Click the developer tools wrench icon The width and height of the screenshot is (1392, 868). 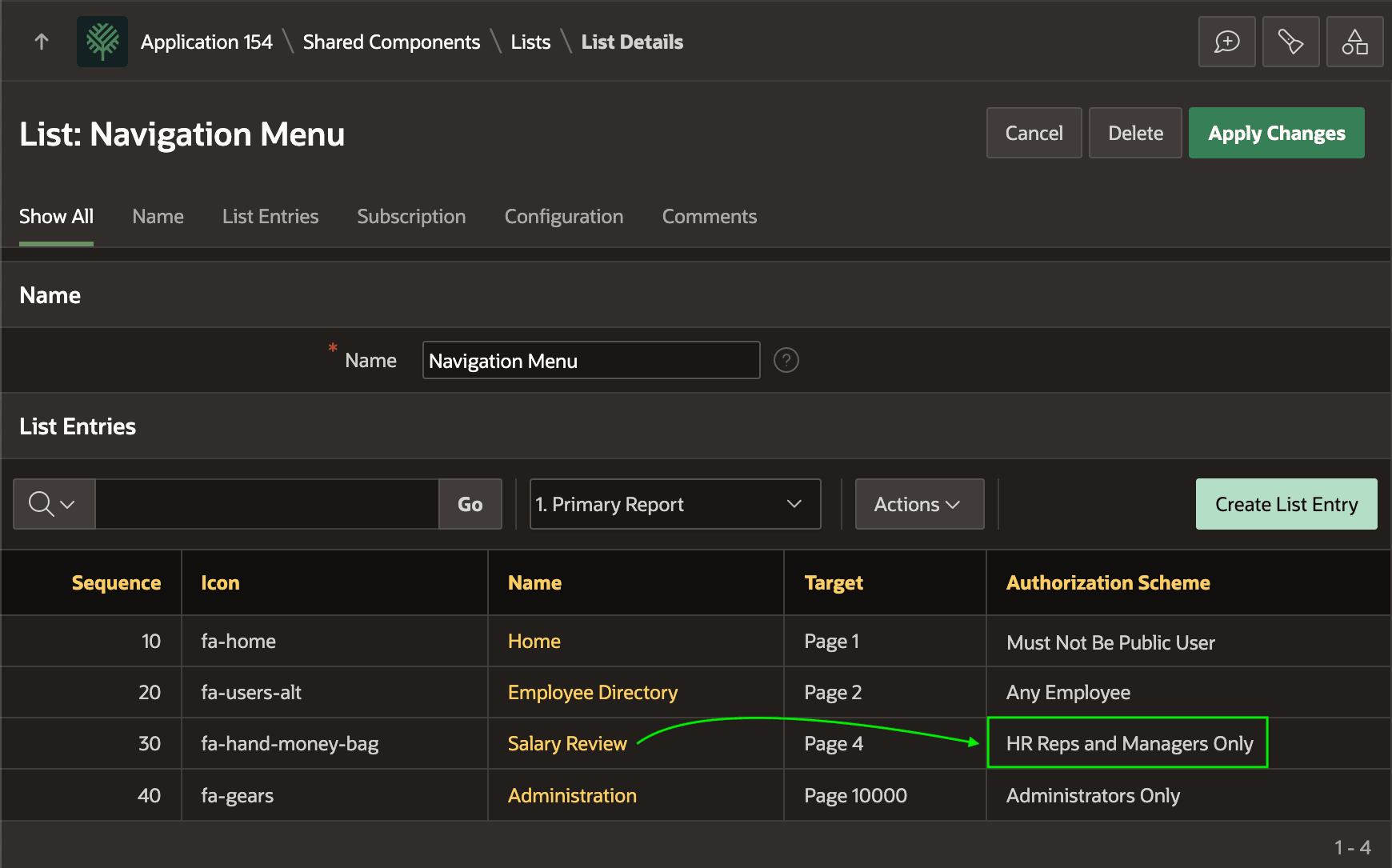[1290, 42]
